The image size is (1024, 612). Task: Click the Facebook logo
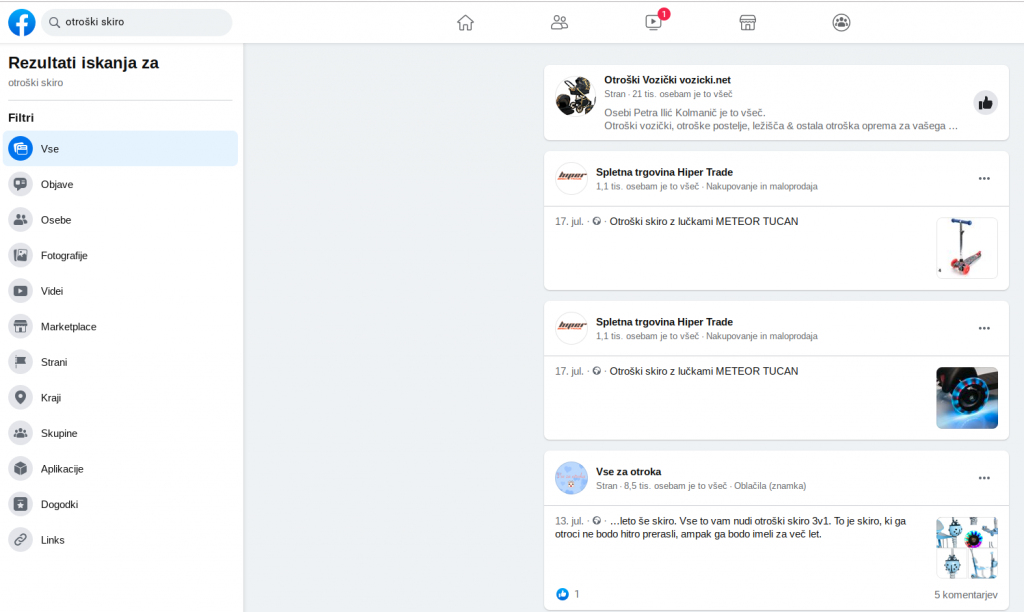22,22
